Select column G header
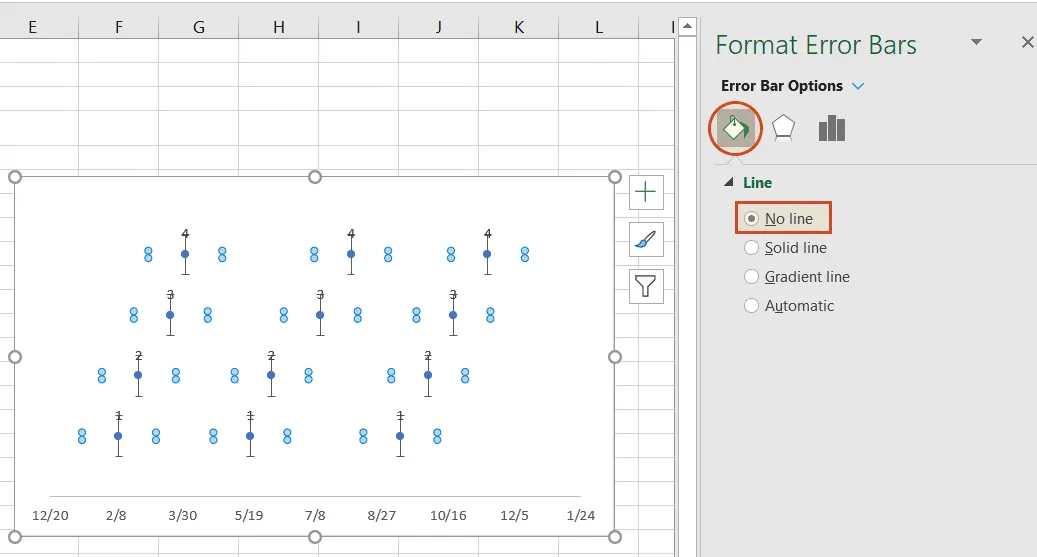Screen dimensions: 1037x557 click(199, 27)
